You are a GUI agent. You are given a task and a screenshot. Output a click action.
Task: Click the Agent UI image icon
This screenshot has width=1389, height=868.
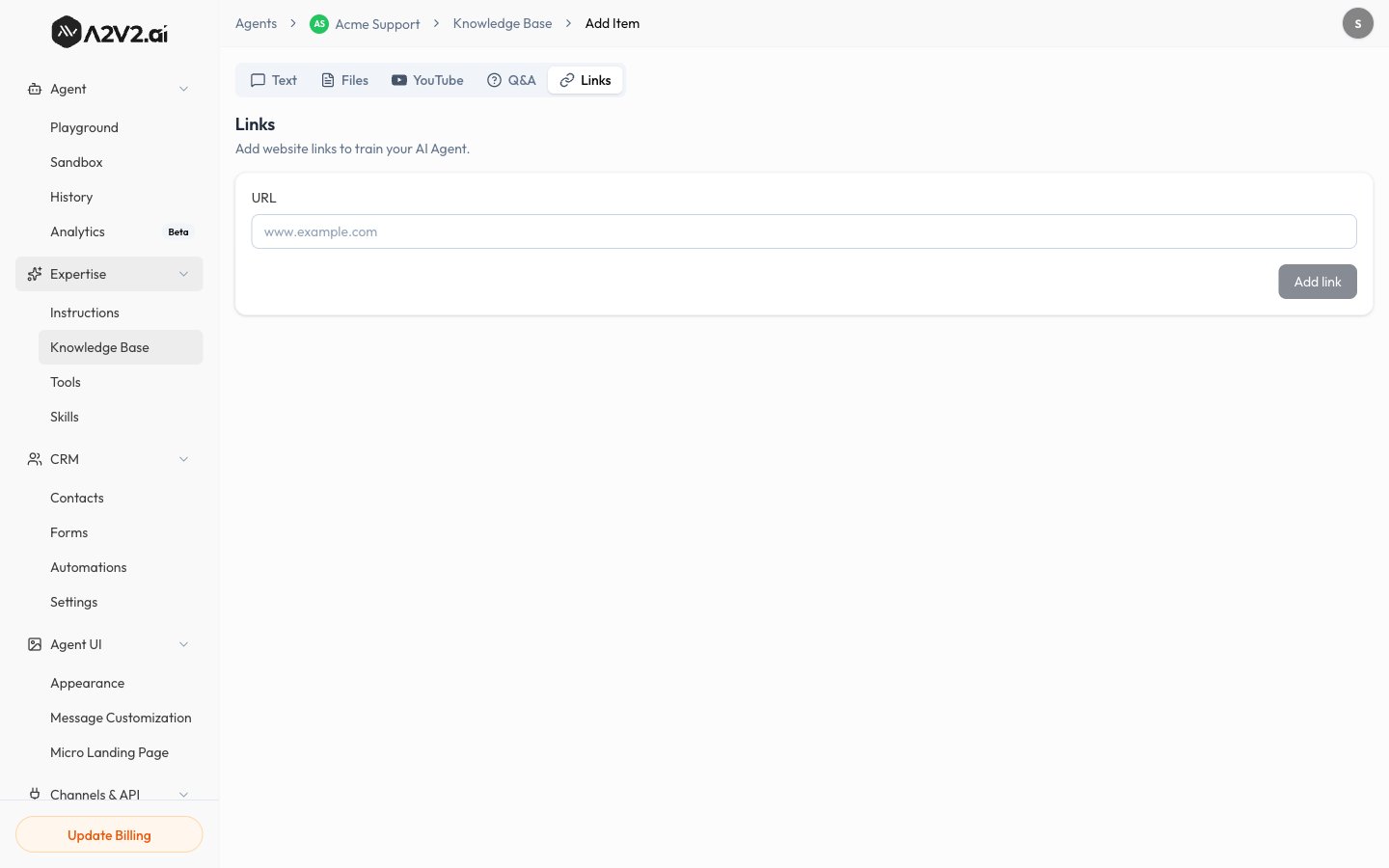35,644
